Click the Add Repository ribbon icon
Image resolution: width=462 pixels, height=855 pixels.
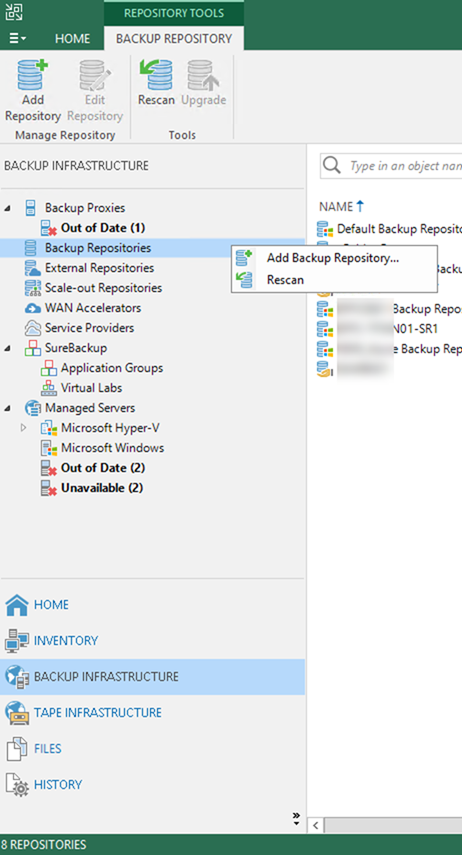tap(33, 75)
